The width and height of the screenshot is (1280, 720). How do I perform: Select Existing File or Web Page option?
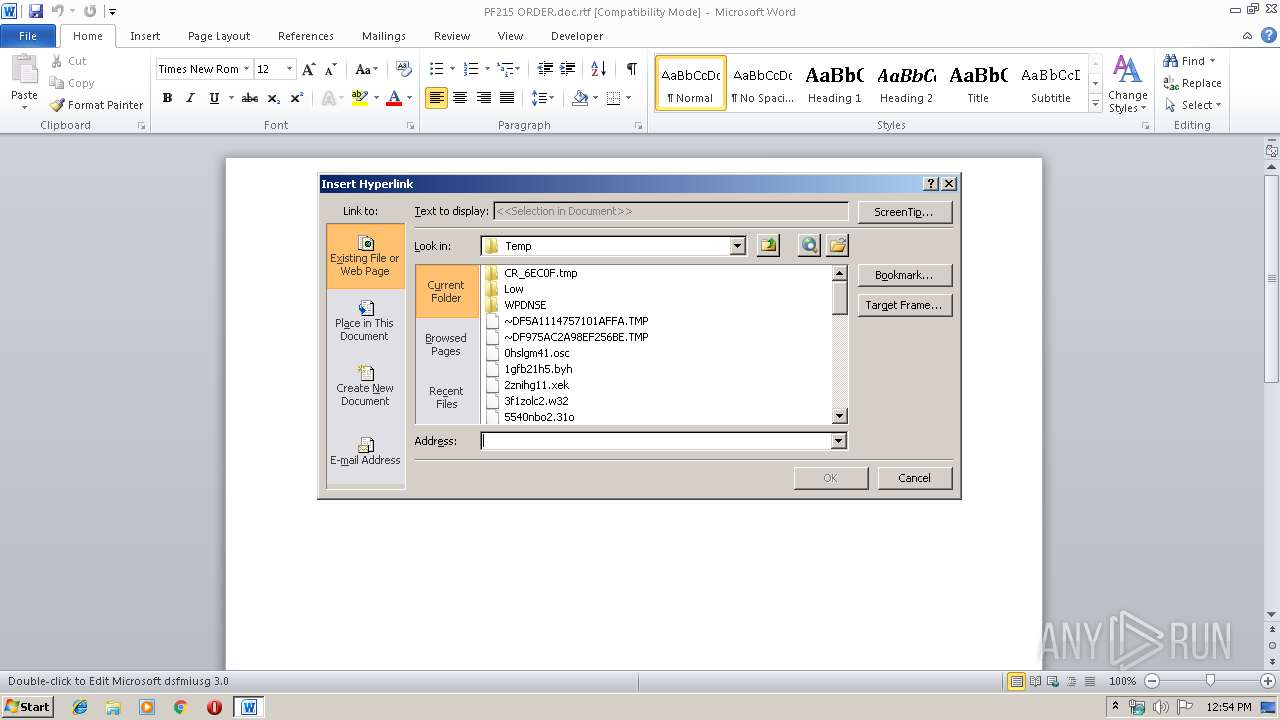(x=365, y=257)
